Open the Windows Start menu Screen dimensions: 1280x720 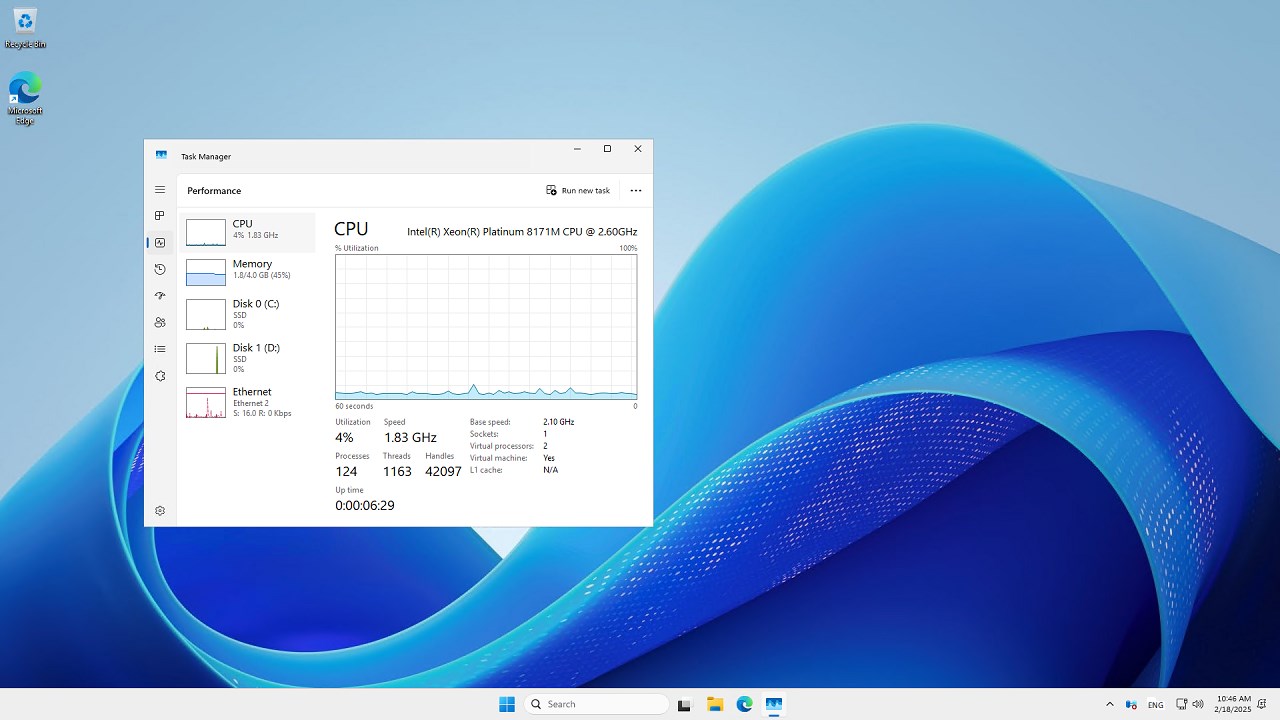pyautogui.click(x=507, y=704)
